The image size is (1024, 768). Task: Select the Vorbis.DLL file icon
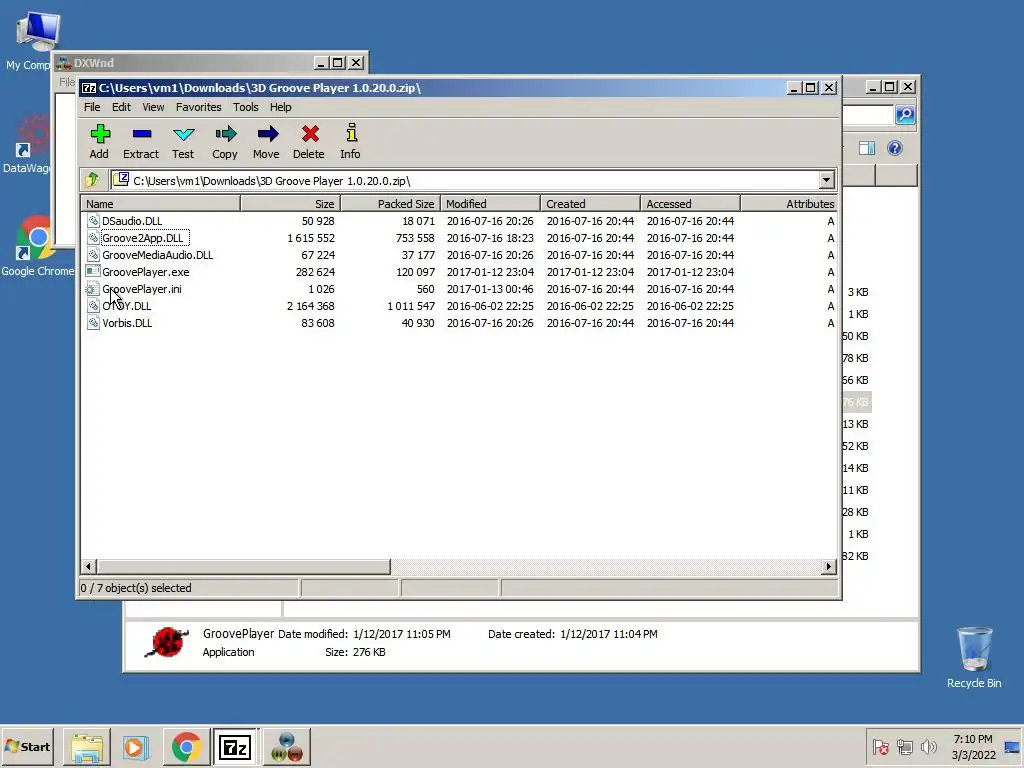[93, 323]
